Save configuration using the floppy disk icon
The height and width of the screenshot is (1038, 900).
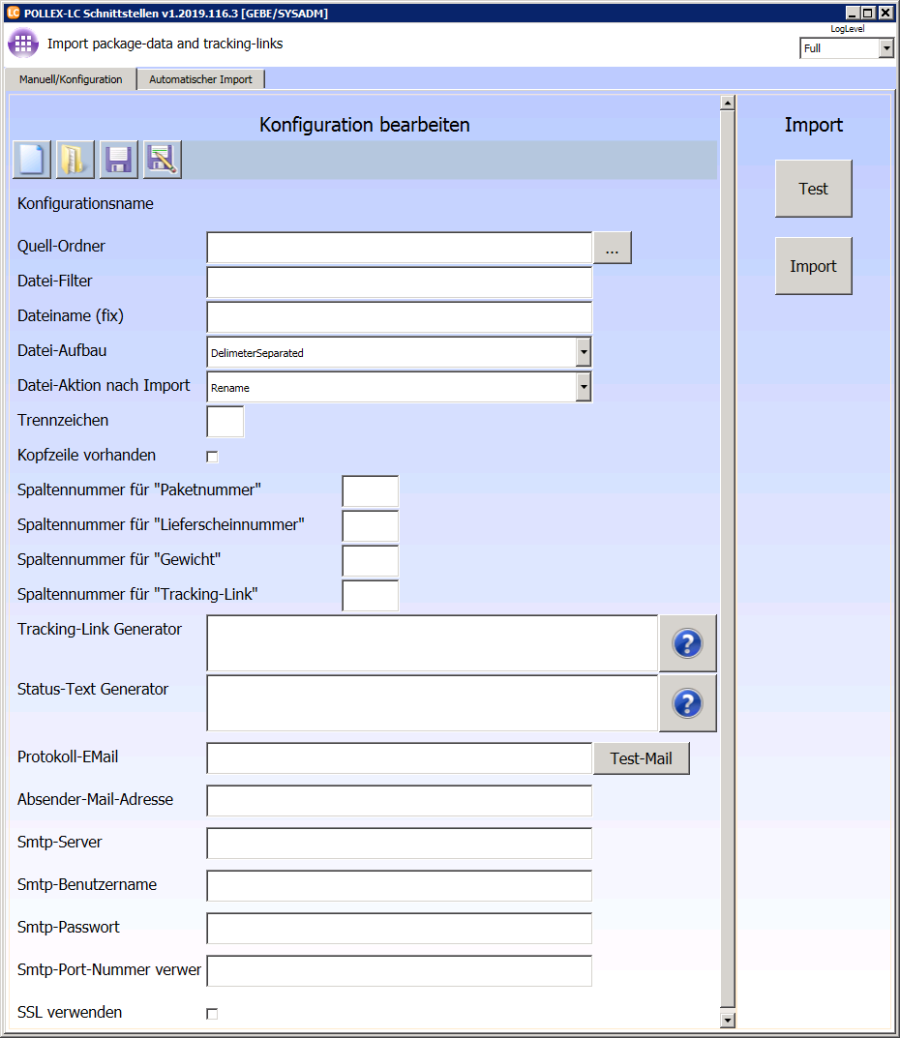pyautogui.click(x=119, y=160)
